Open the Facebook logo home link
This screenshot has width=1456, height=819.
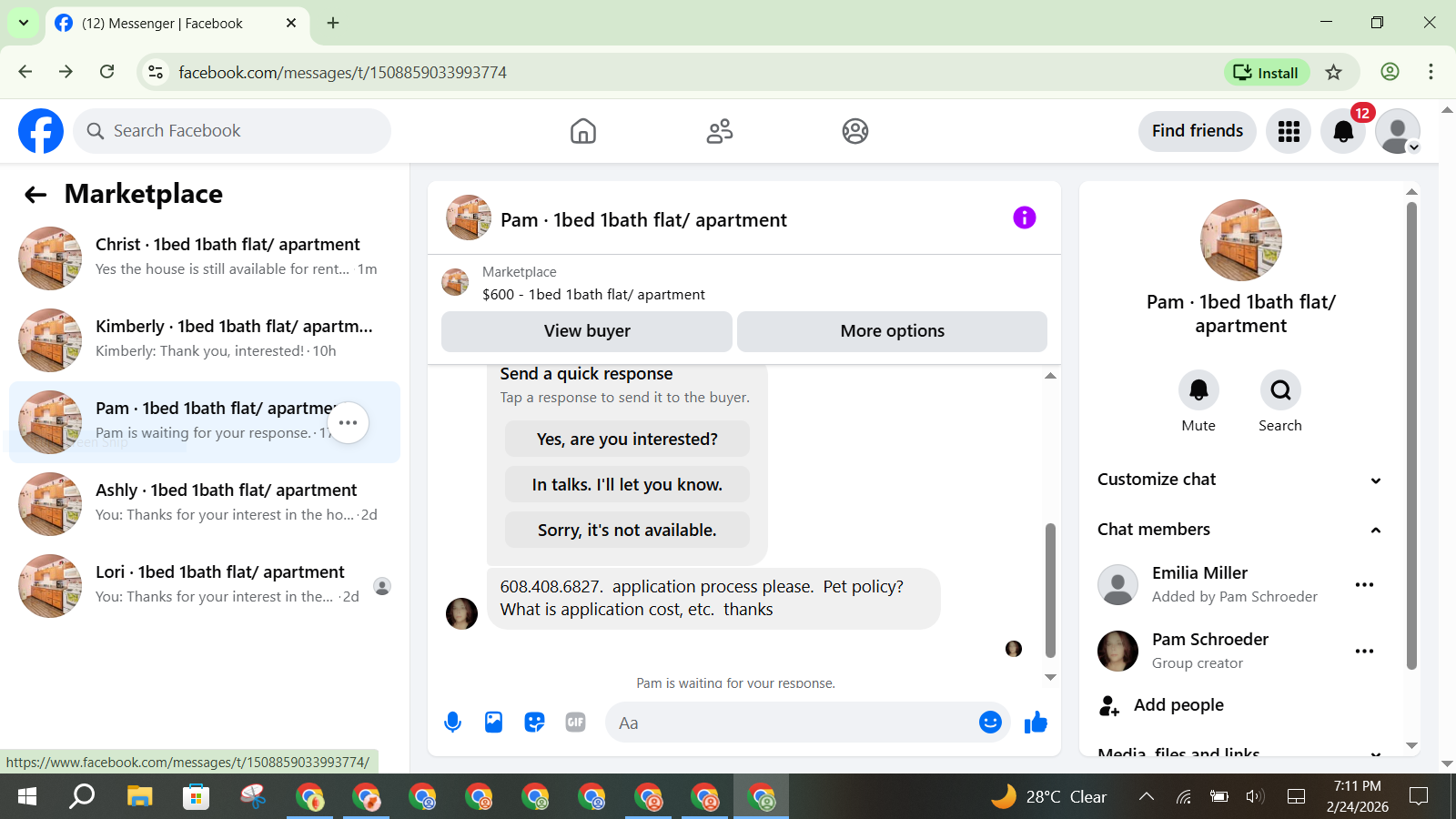click(x=41, y=131)
